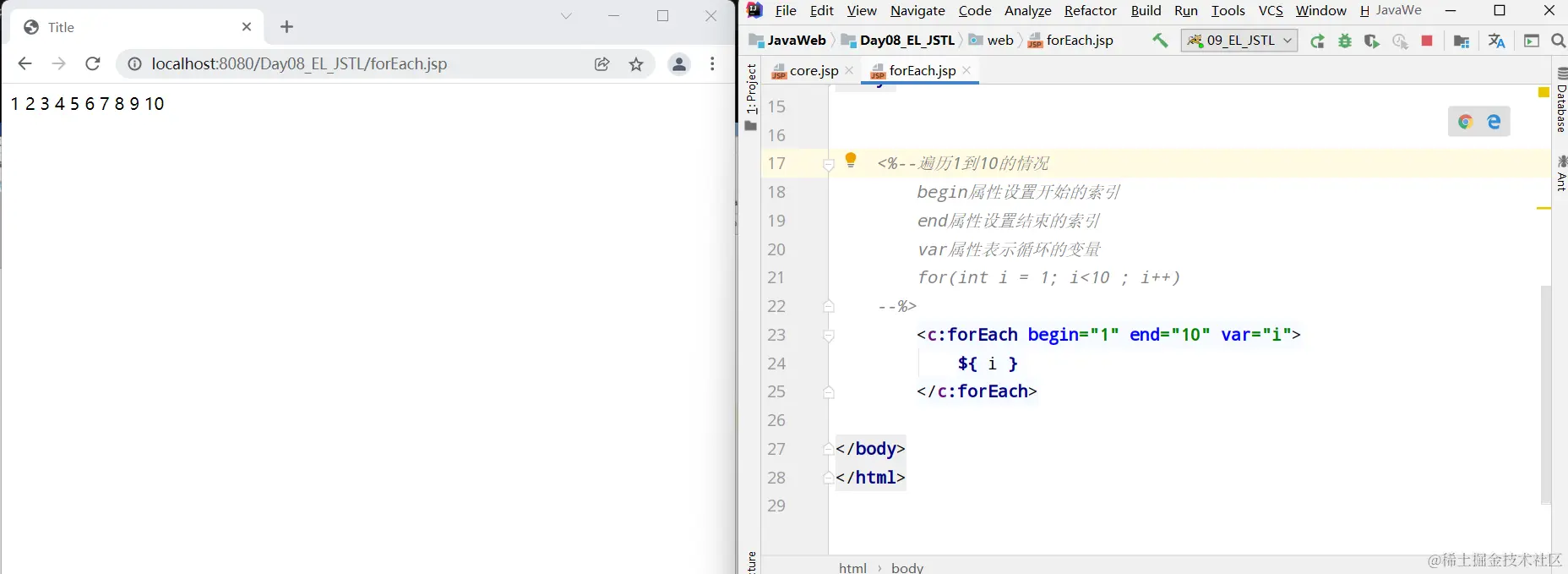Viewport: 1568px width, 574px height.
Task: Click the yellow intention lightbulb on line 17
Action: pyautogui.click(x=851, y=160)
